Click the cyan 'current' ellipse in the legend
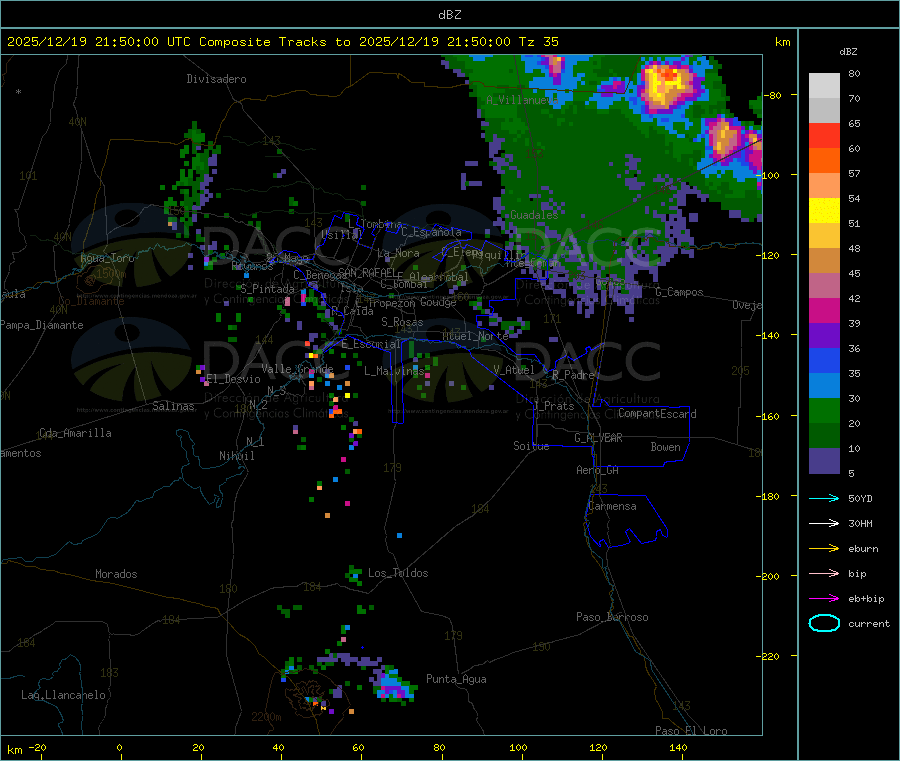Image resolution: width=900 pixels, height=761 pixels. coord(824,623)
